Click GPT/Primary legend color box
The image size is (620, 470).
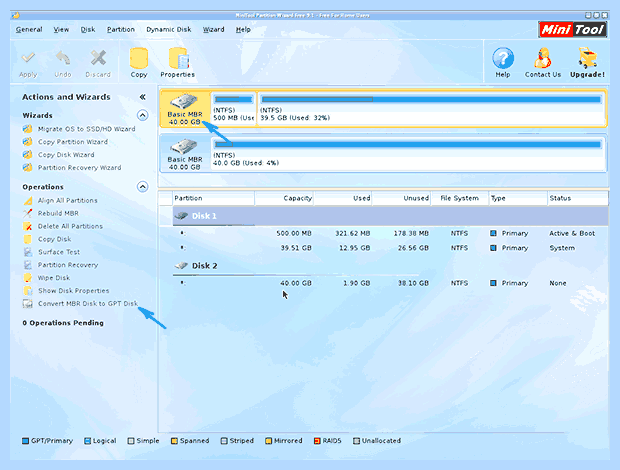click(x=25, y=441)
